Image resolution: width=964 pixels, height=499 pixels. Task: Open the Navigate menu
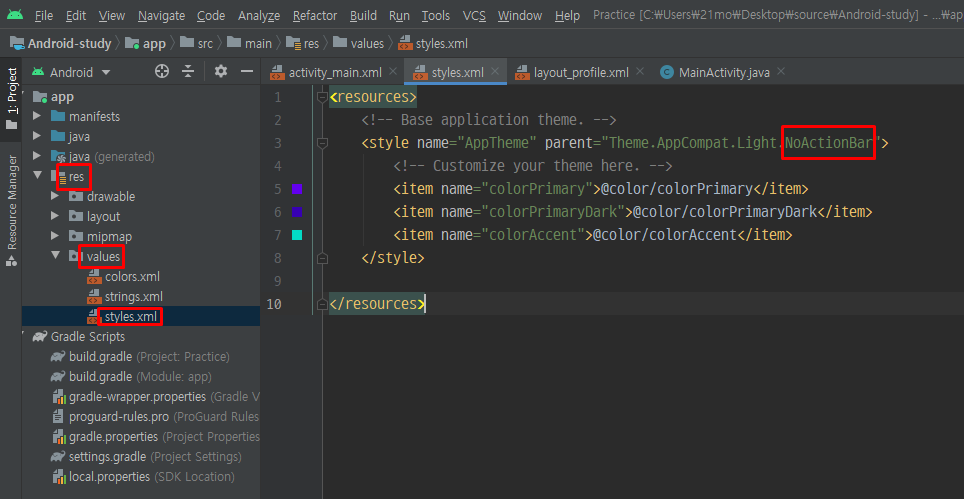161,16
